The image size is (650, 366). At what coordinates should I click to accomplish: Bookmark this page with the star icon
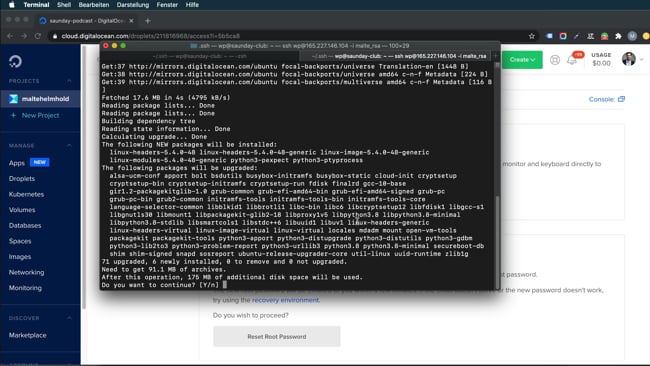point(531,36)
